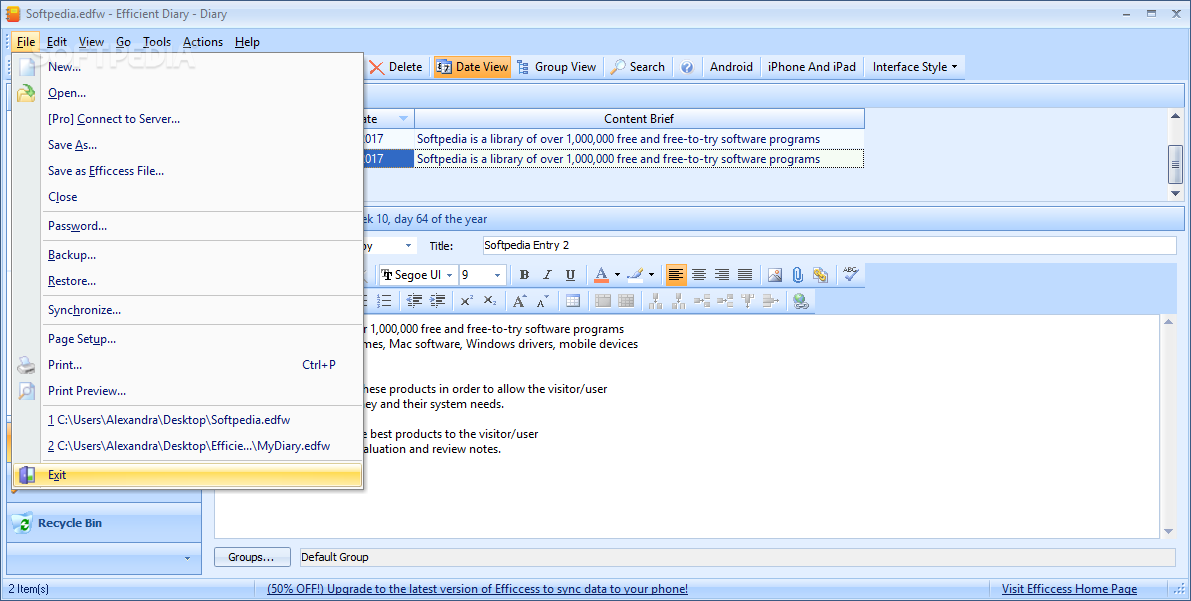Open the Search tool

(638, 67)
